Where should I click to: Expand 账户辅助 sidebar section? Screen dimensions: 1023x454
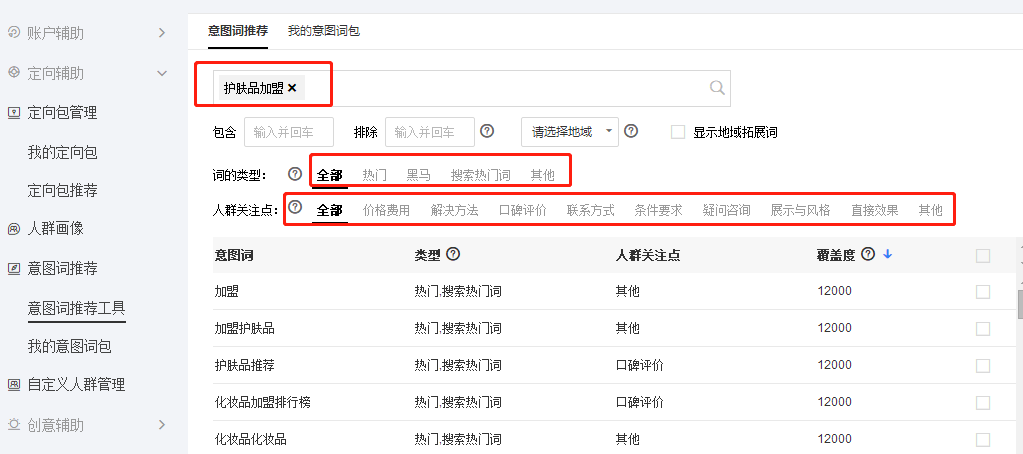pos(162,33)
